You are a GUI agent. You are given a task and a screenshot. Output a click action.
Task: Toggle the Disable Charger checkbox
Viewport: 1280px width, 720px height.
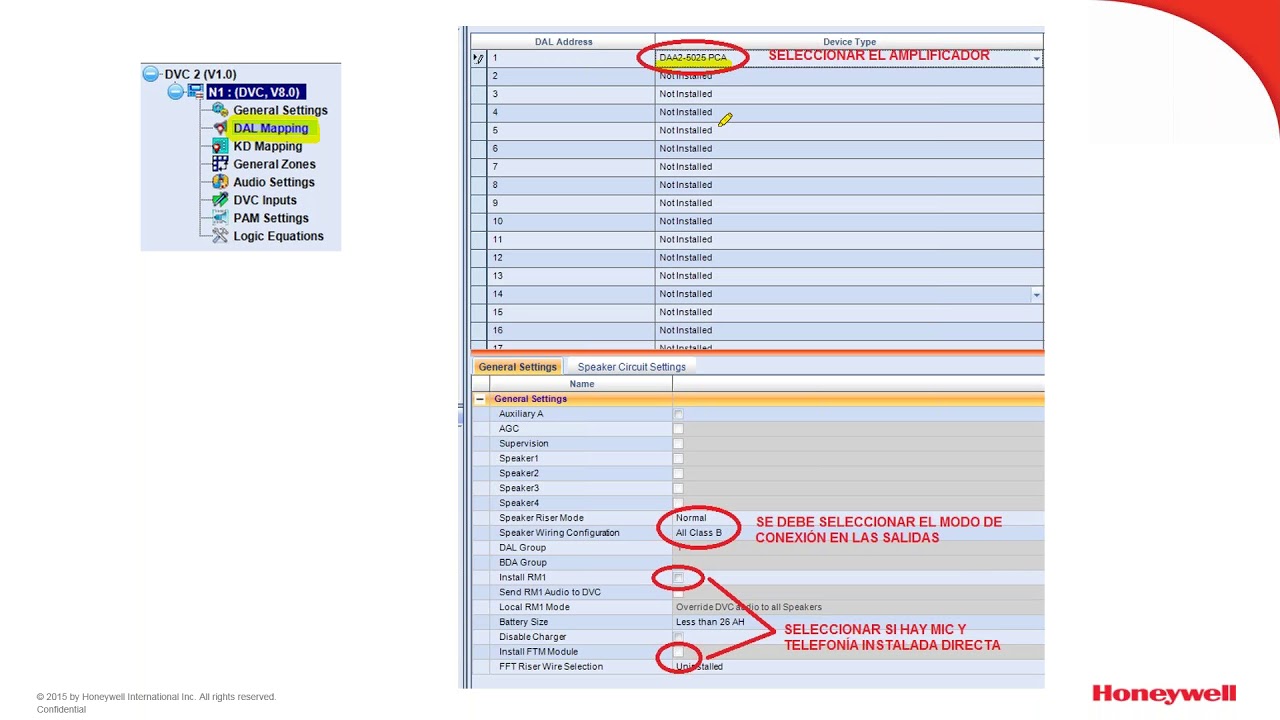pyautogui.click(x=678, y=637)
